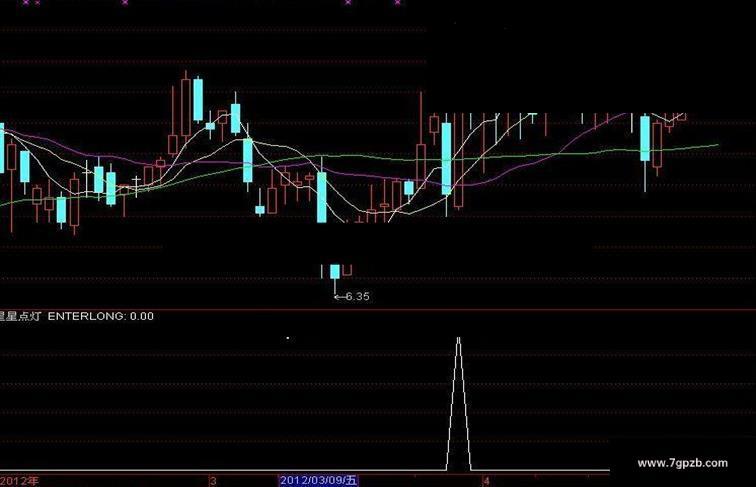Click the 2012年 year label on time axis
The height and width of the screenshot is (487, 756).
(19, 481)
